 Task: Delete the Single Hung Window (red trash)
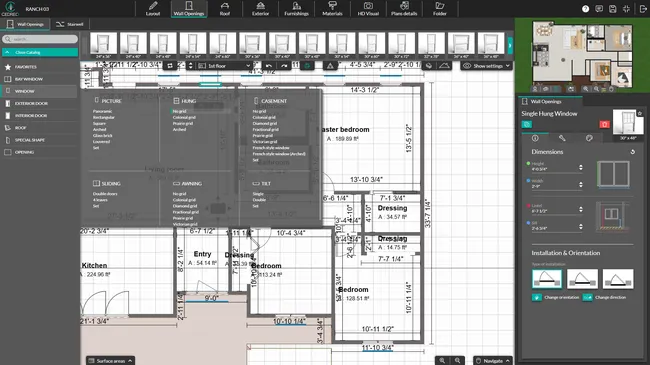(604, 124)
